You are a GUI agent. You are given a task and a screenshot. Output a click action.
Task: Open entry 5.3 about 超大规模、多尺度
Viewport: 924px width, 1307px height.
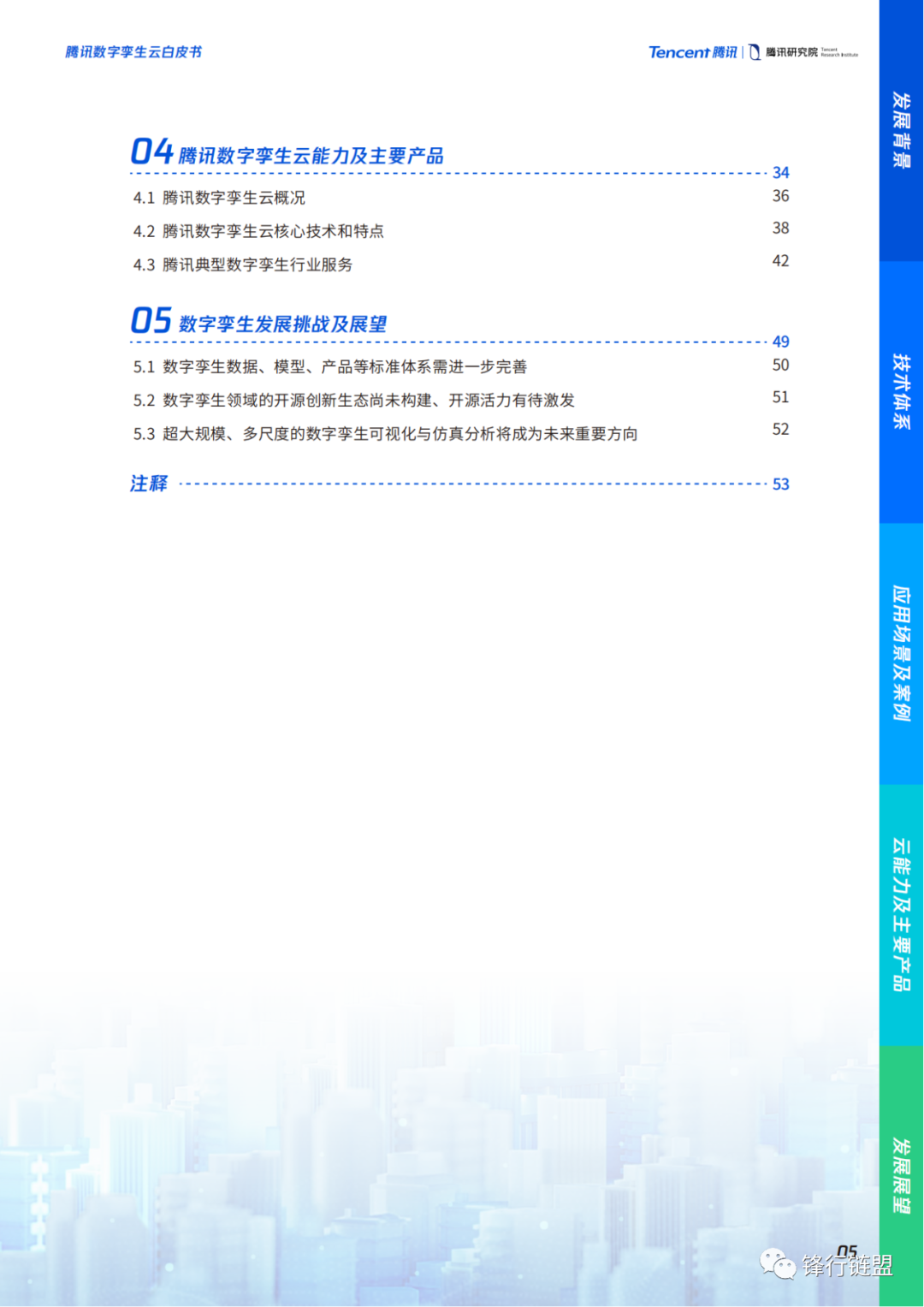coord(385,434)
